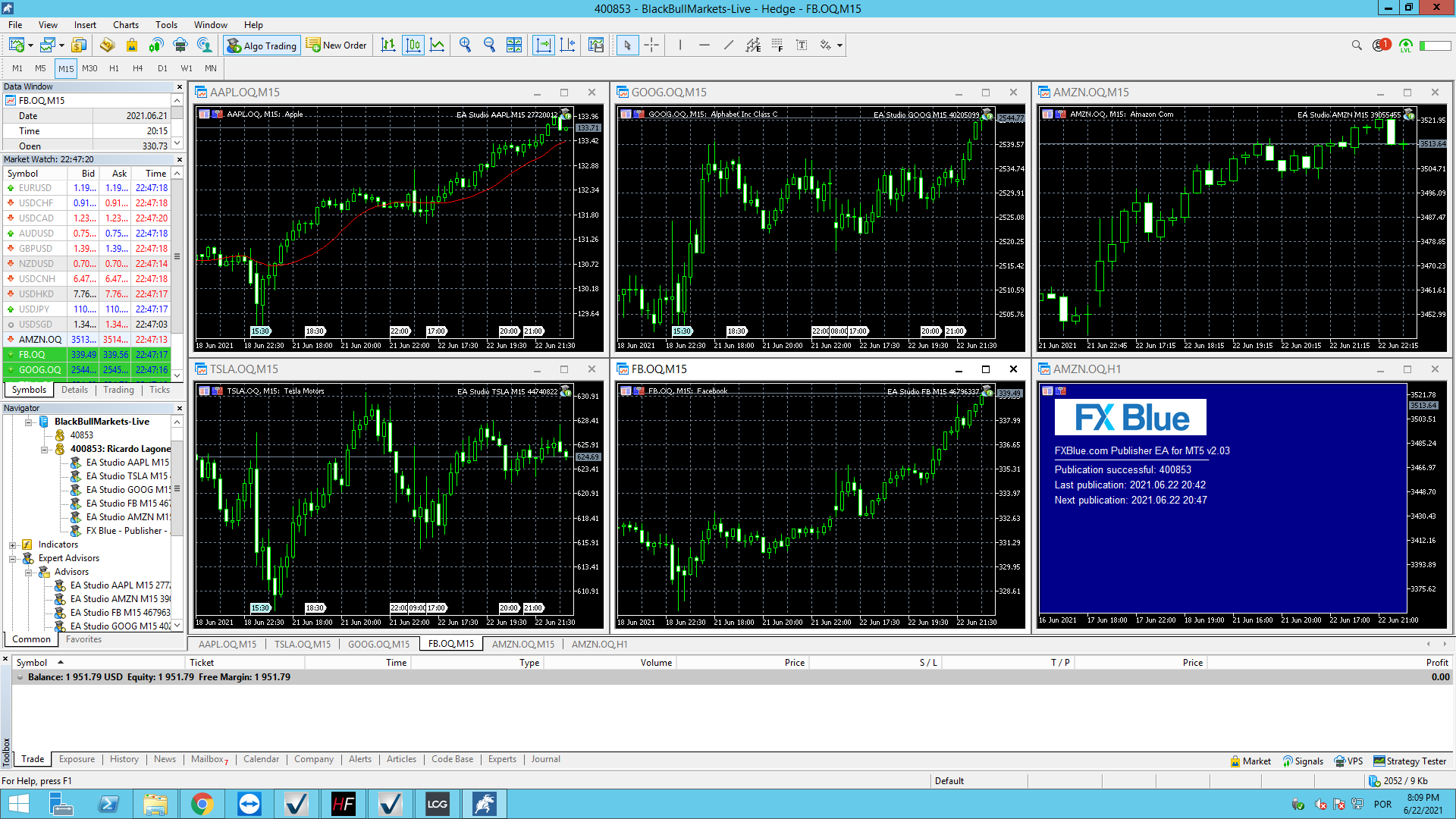Click the VPS button in the Toolbox bar
The width and height of the screenshot is (1456, 819).
[x=1348, y=761]
